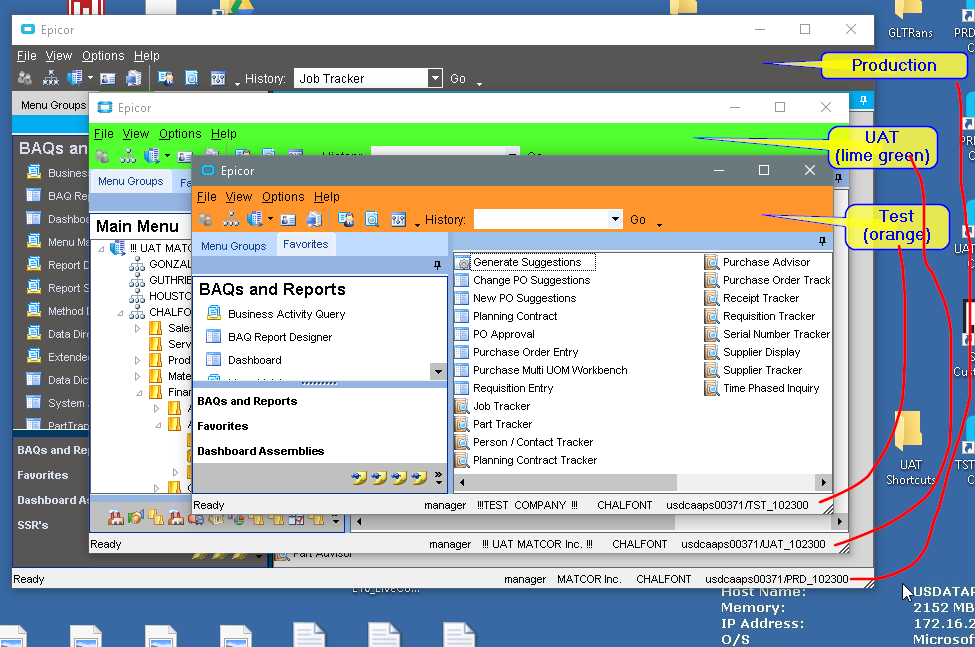Select GONZALES site in UAT tree

(x=160, y=264)
